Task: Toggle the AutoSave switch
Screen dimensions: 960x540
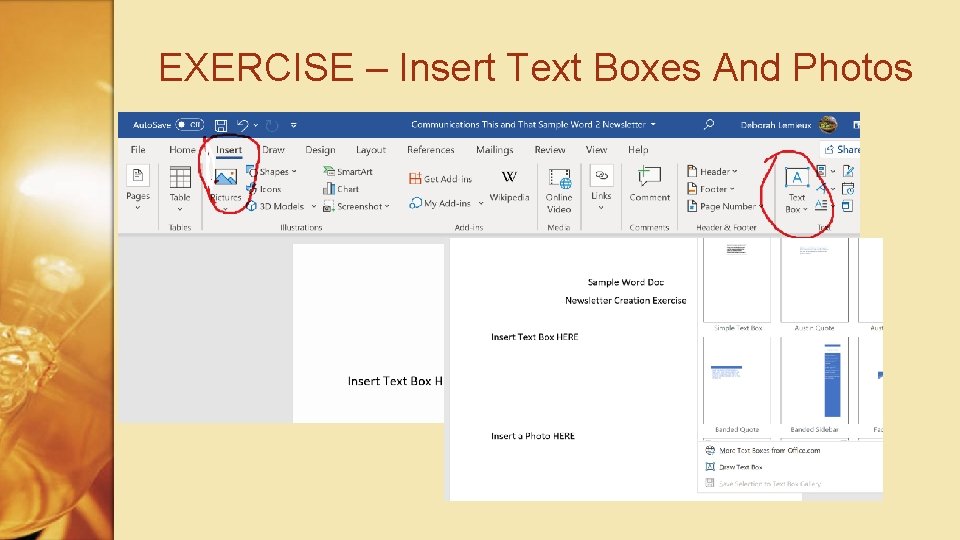Action: [x=189, y=125]
